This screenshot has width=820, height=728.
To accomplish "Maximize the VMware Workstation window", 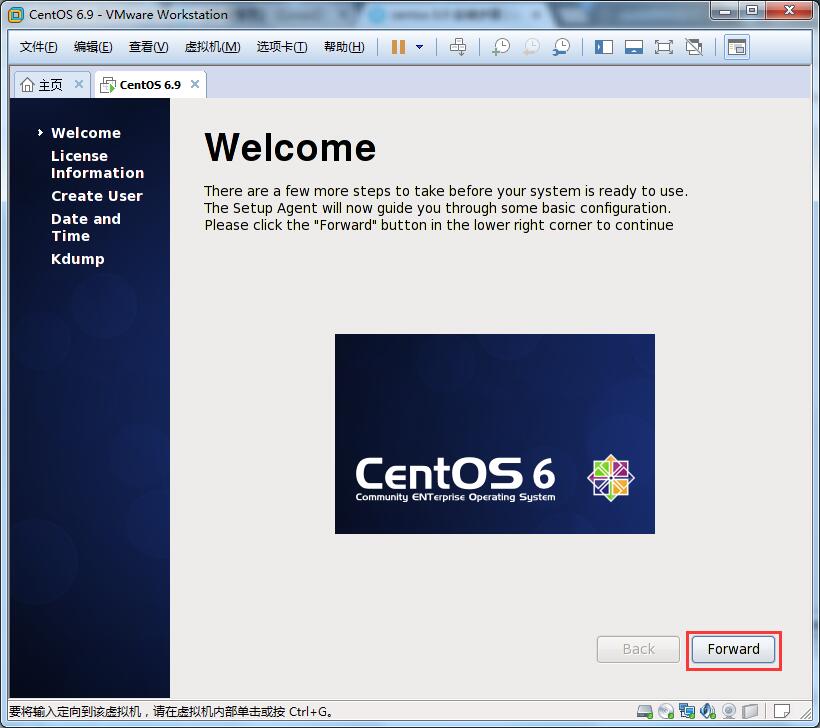I will (x=751, y=10).
